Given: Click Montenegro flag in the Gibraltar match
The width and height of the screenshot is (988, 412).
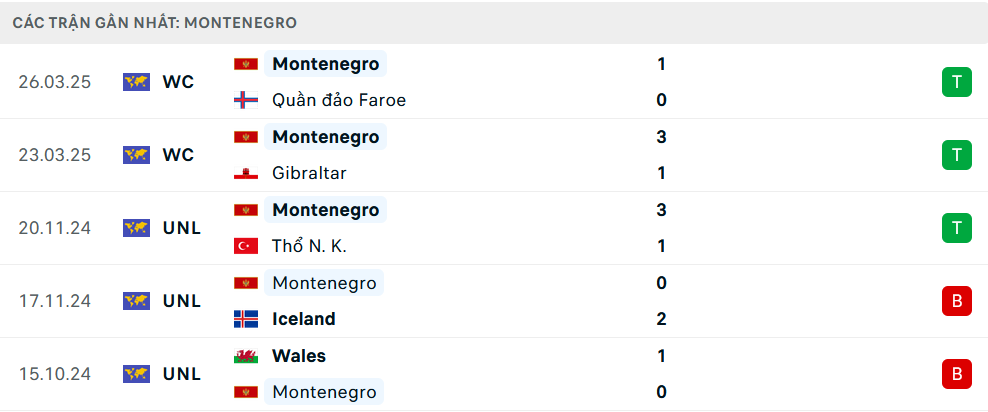Looking at the screenshot, I should pyautogui.click(x=246, y=137).
